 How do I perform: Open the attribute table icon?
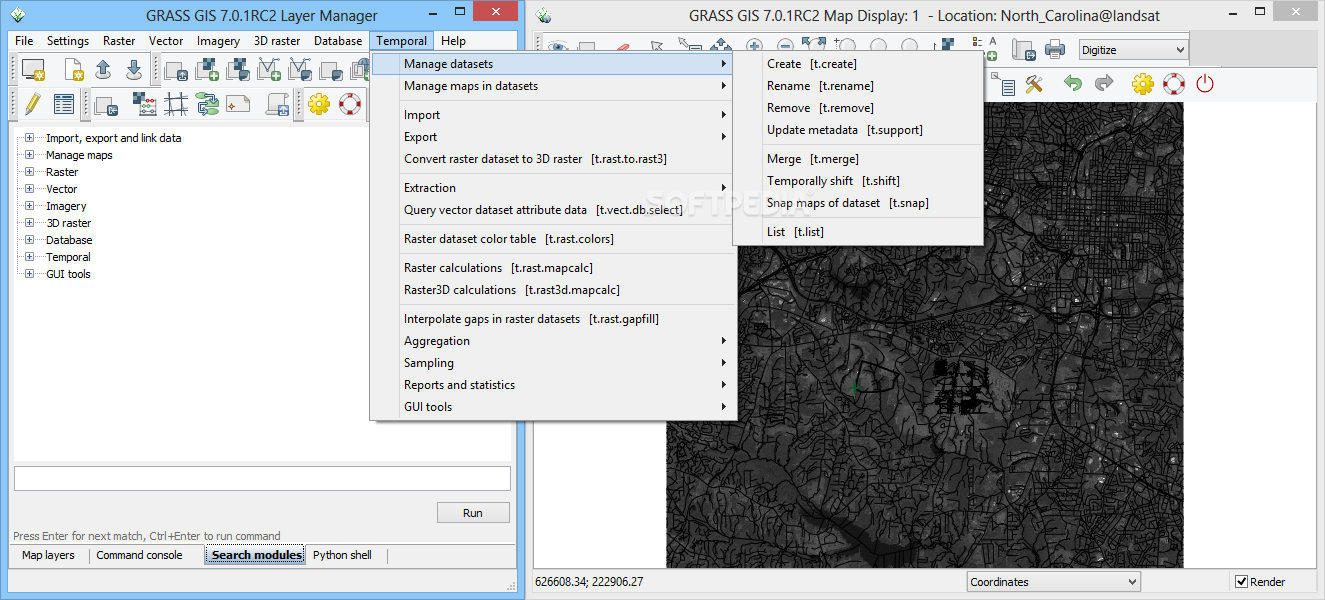click(64, 104)
